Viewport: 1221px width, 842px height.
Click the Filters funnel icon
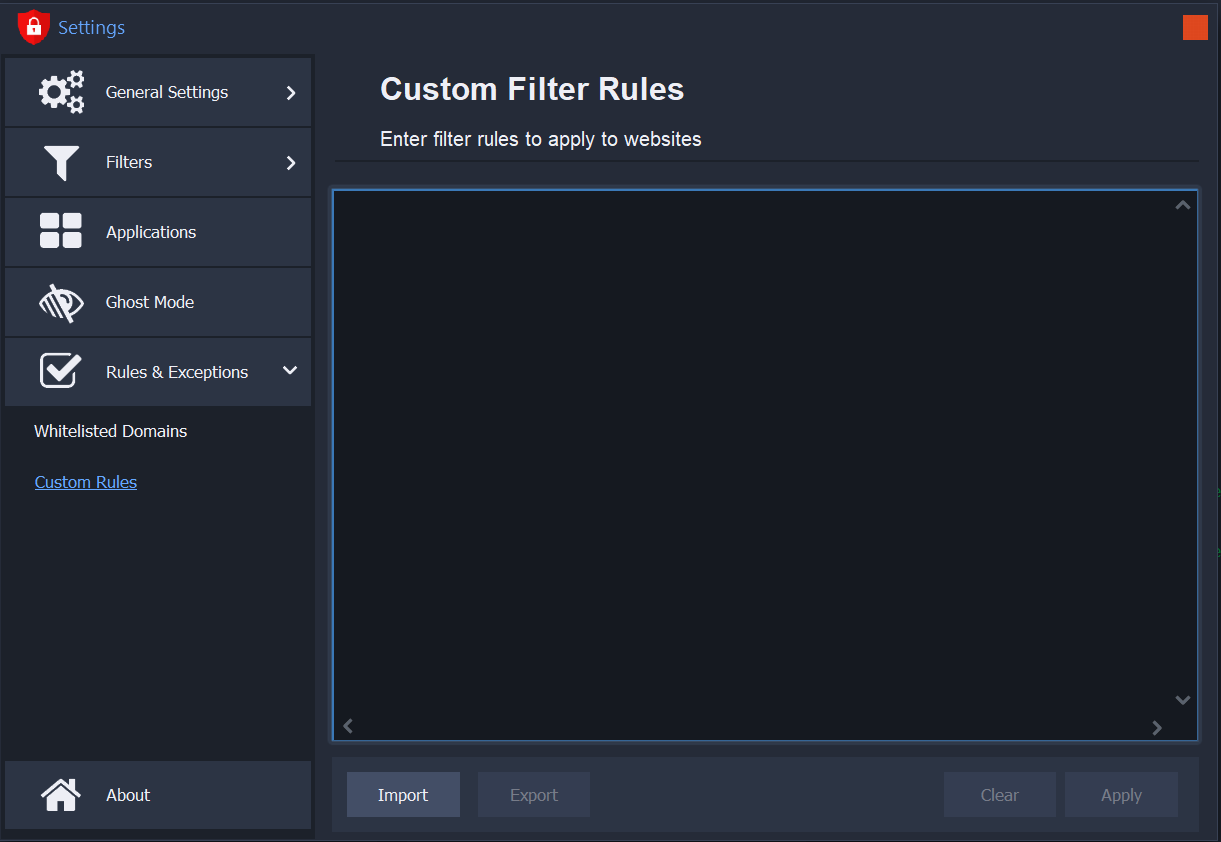coord(61,162)
